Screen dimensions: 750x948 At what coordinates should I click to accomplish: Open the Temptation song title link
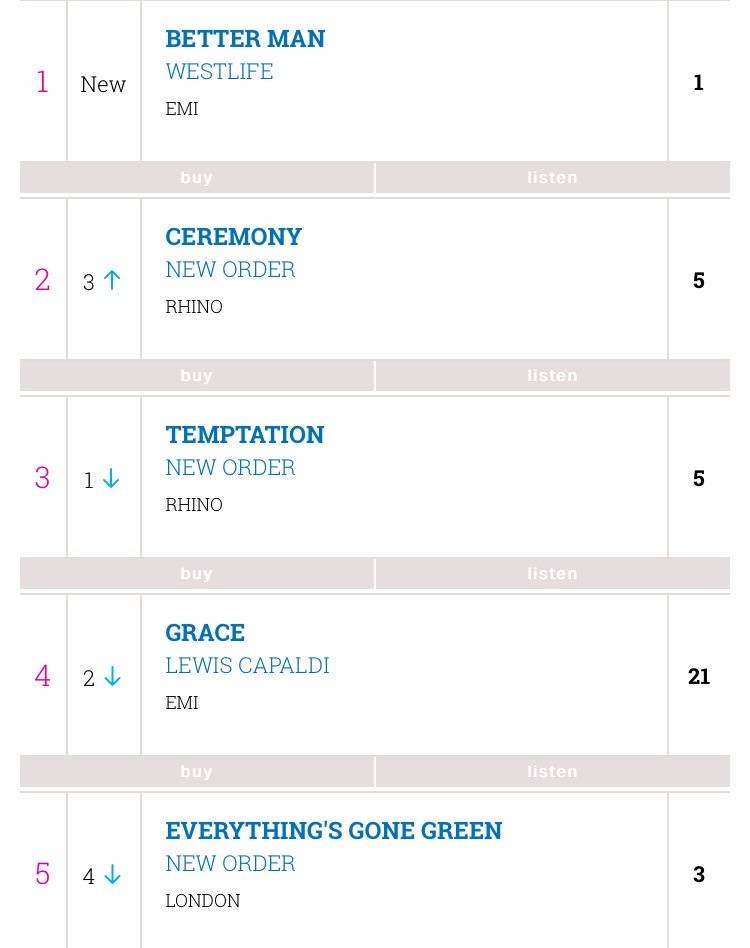tap(244, 435)
